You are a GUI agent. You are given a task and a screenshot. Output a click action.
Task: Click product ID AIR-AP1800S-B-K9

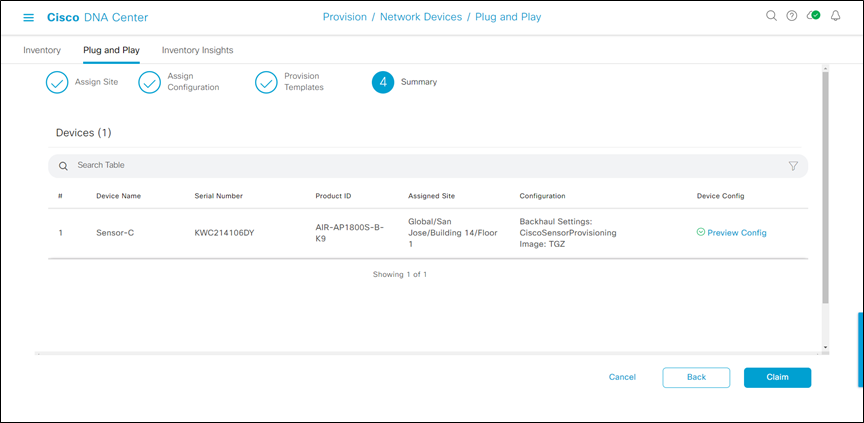350,232
